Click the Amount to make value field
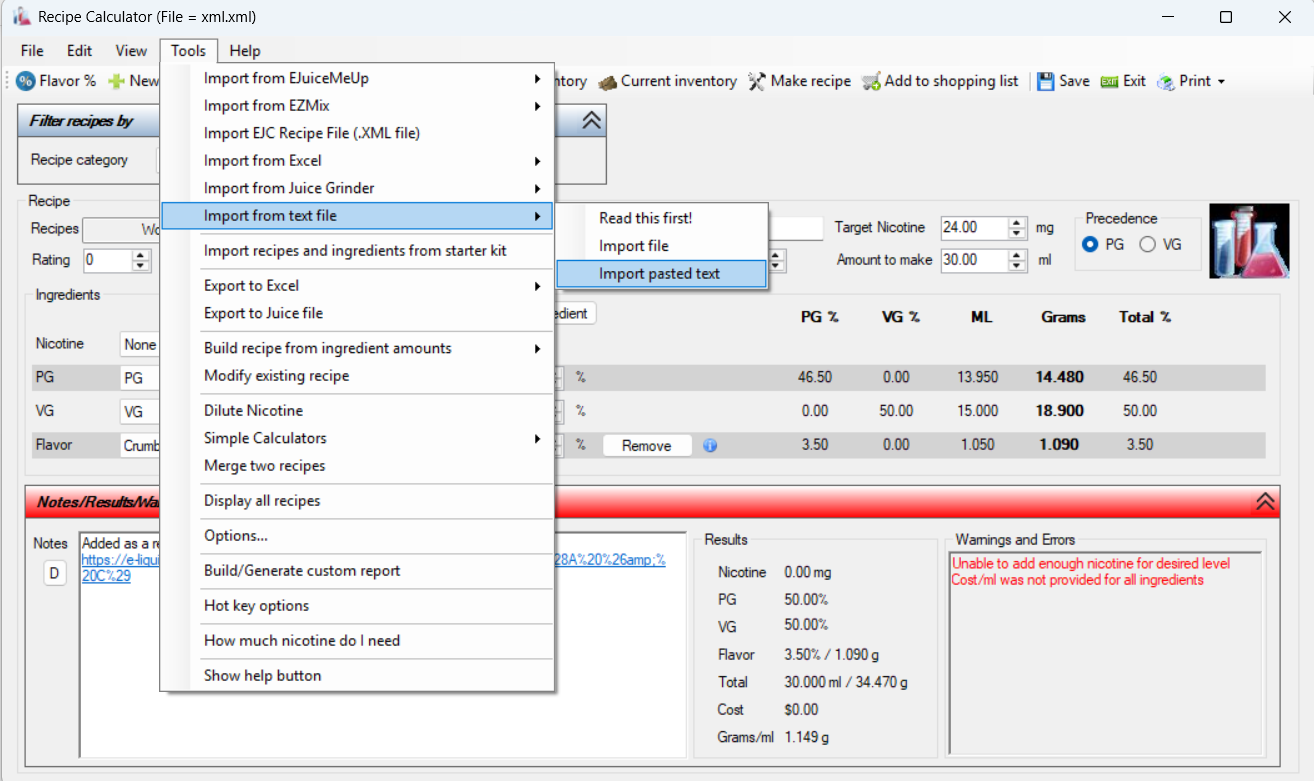The height and width of the screenshot is (781, 1314). point(973,260)
